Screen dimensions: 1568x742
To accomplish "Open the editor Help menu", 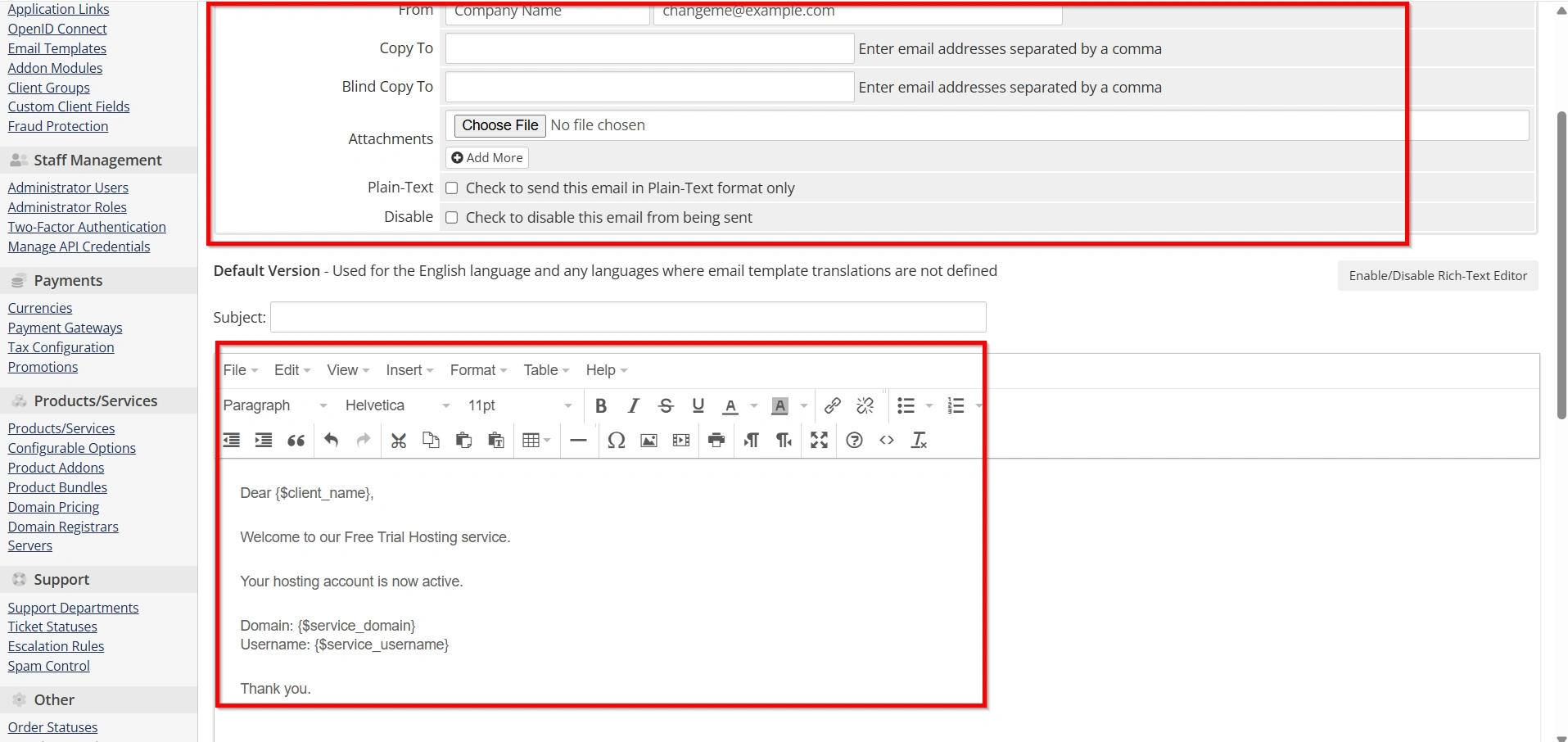I will tap(606, 370).
